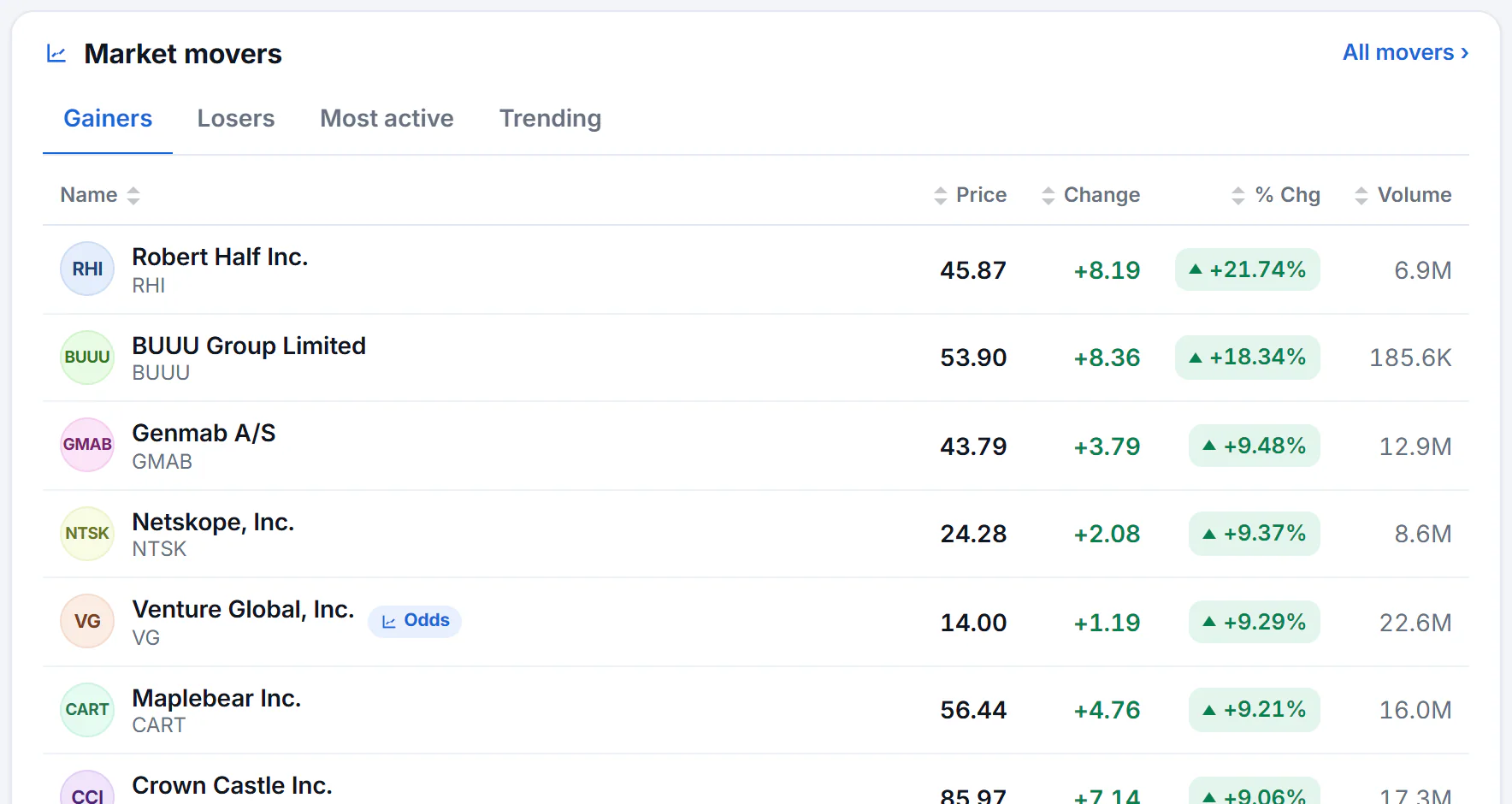1512x804 pixels.
Task: Open Maplebear Inc. stock name
Action: click(x=216, y=698)
